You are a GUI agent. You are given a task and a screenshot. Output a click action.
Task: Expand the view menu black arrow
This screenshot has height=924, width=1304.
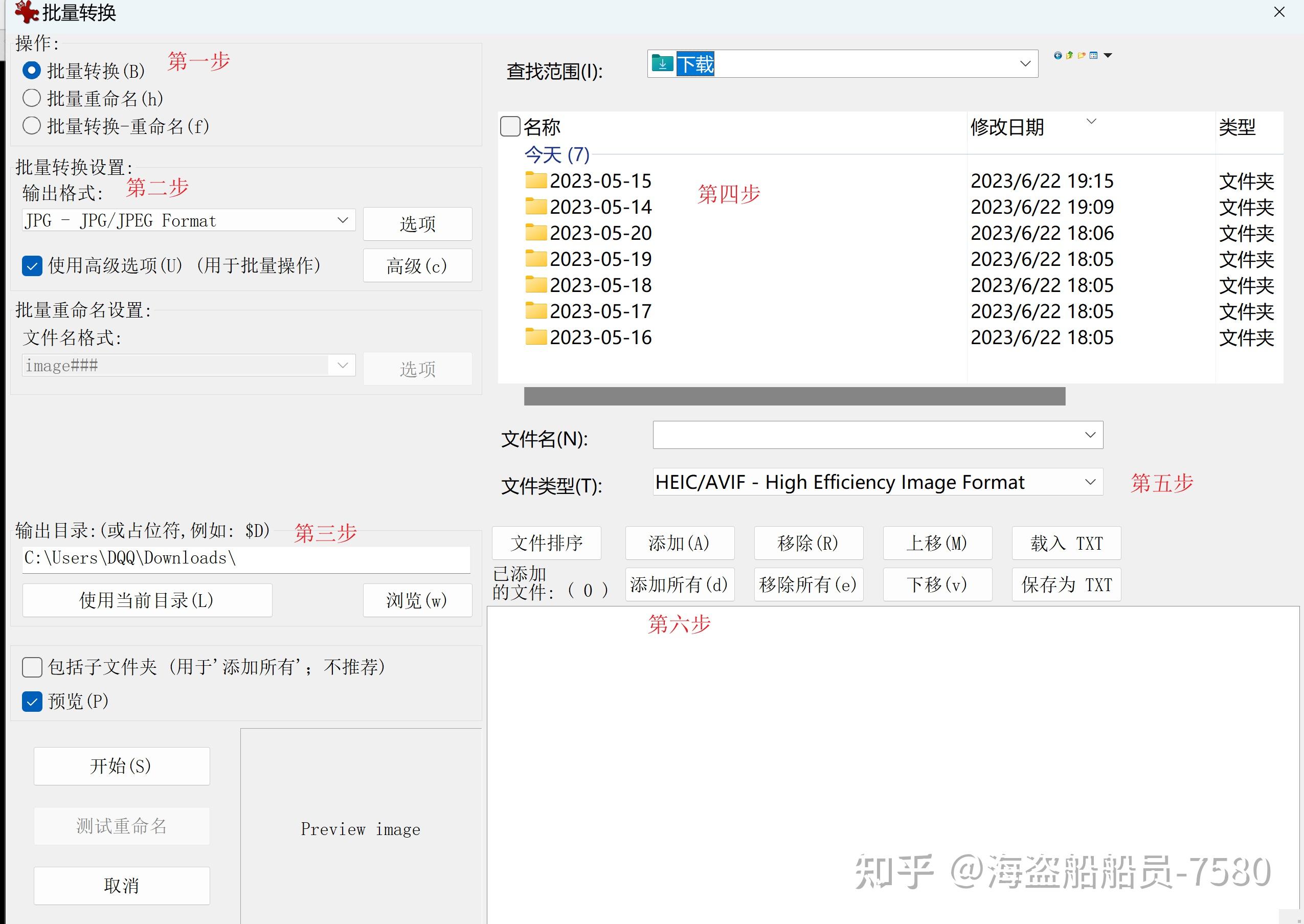1108,55
